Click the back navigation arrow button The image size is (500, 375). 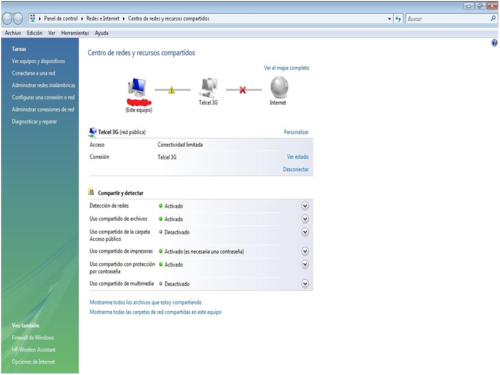pos(7,19)
